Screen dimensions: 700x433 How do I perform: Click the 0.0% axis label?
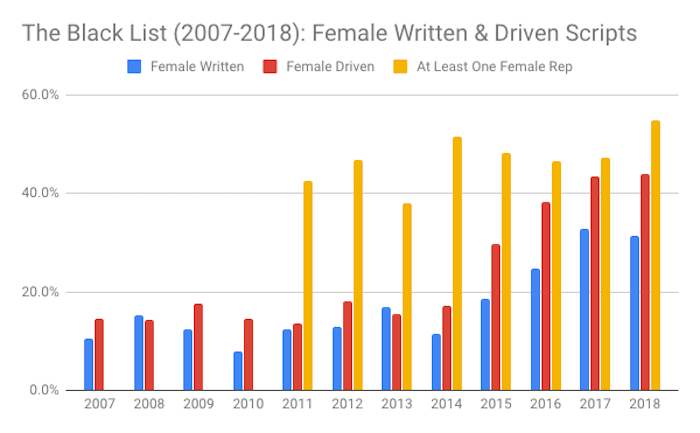(44, 390)
